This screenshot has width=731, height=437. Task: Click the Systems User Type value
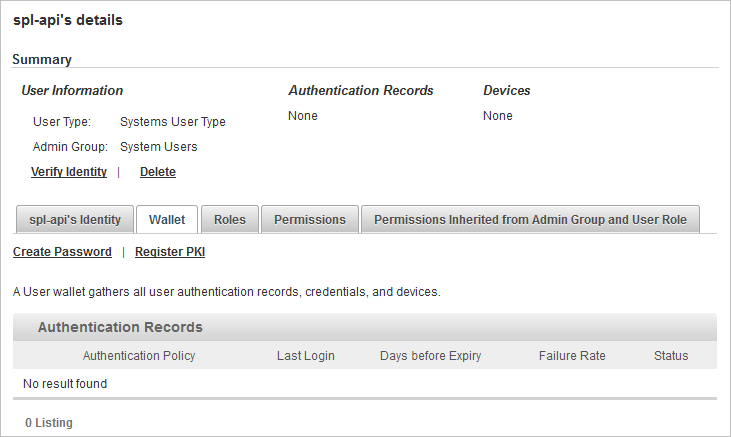coord(173,122)
